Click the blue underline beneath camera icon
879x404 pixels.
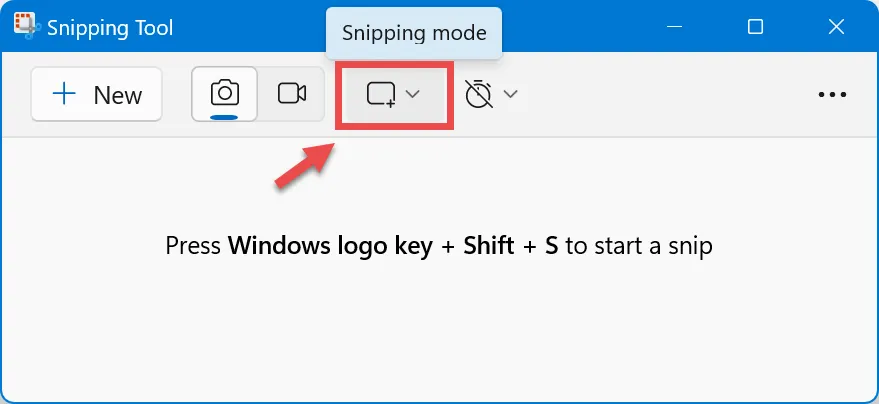[x=224, y=116]
